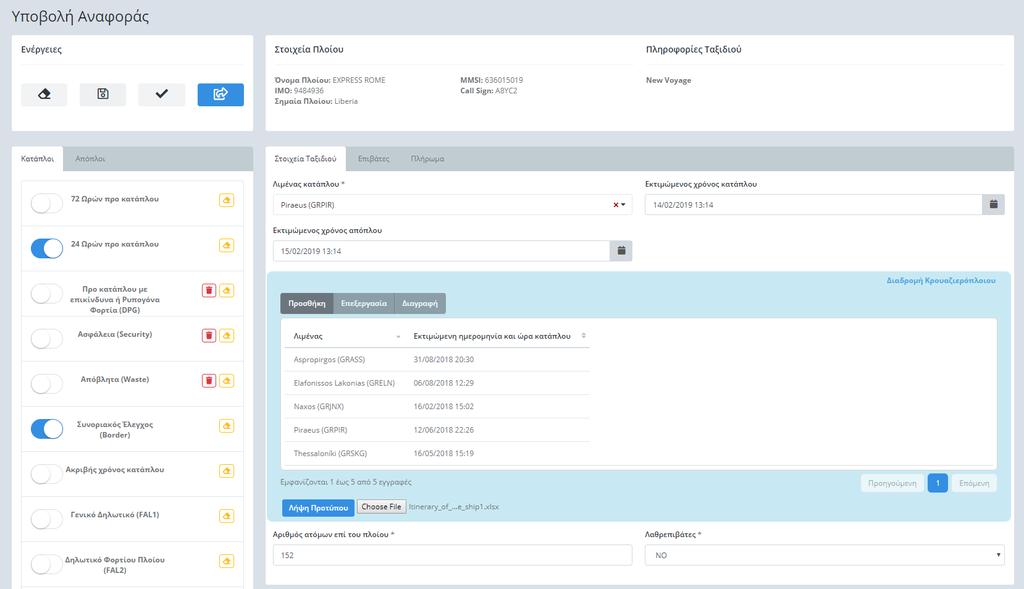Upload icon for 72 Ωρών προ κατάπλου

point(227,200)
